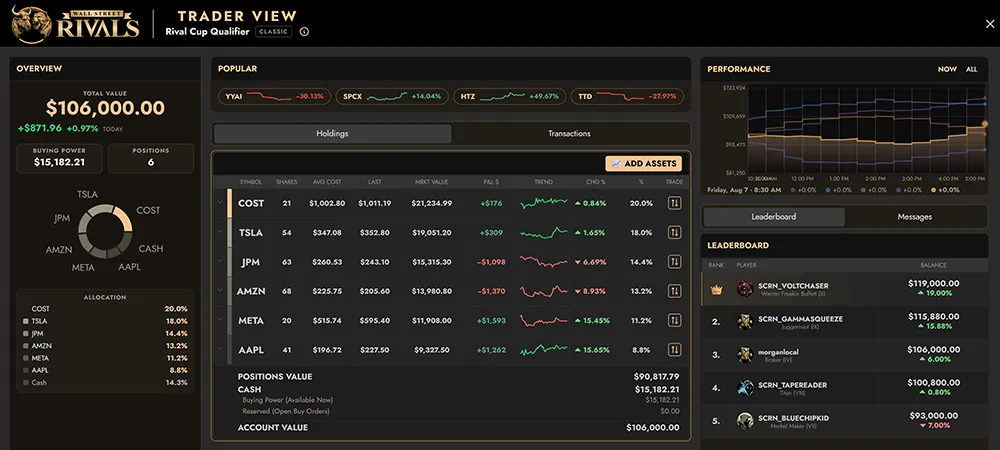Click the SCRN_TAPEREADER player name

(792, 385)
